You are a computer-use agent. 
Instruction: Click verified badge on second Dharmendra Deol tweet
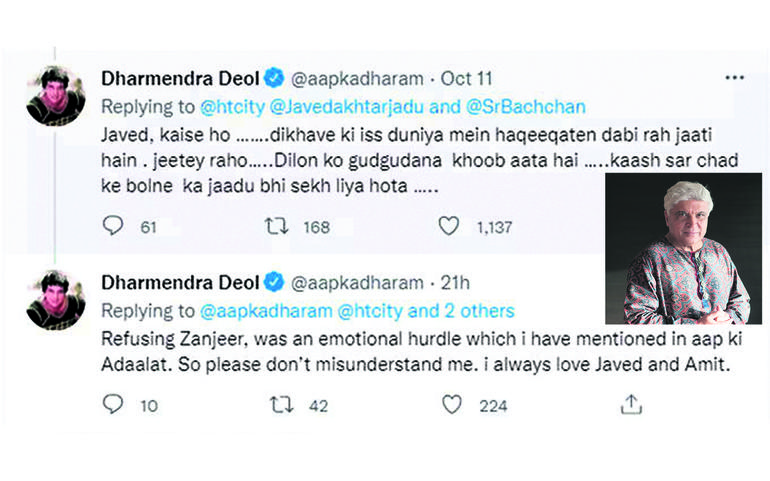coord(274,283)
